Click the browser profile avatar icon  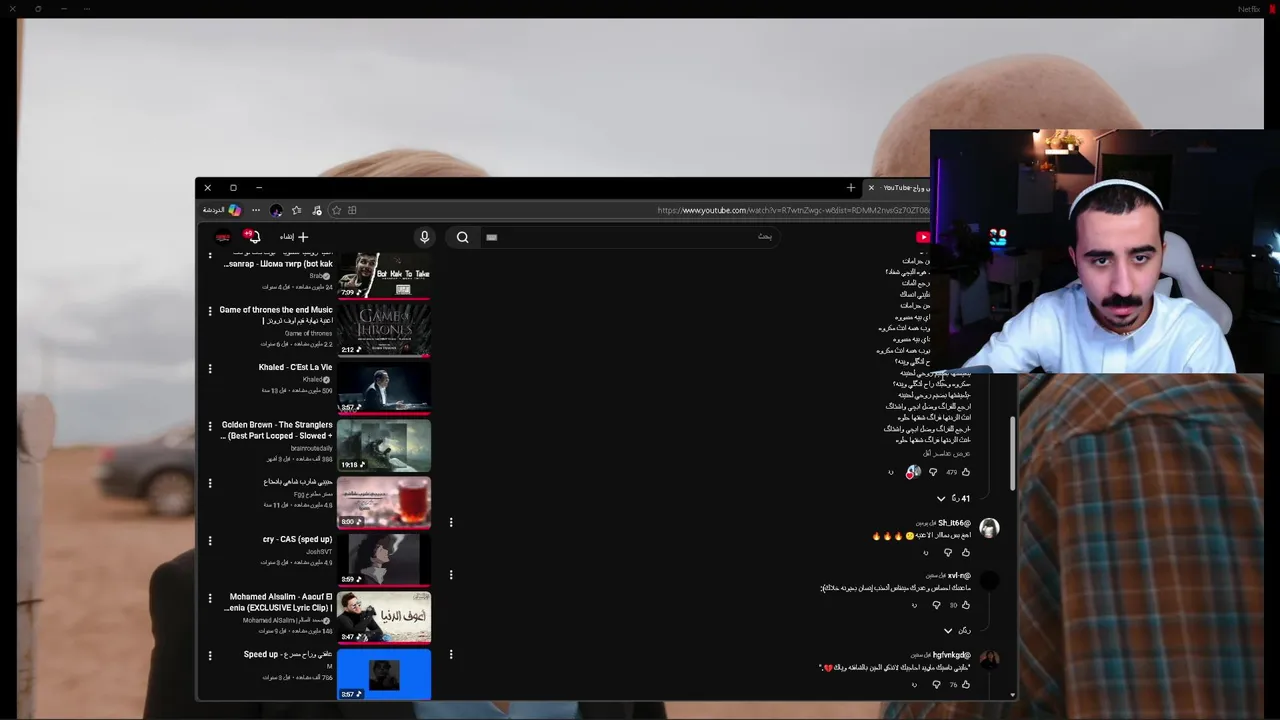[x=276, y=210]
